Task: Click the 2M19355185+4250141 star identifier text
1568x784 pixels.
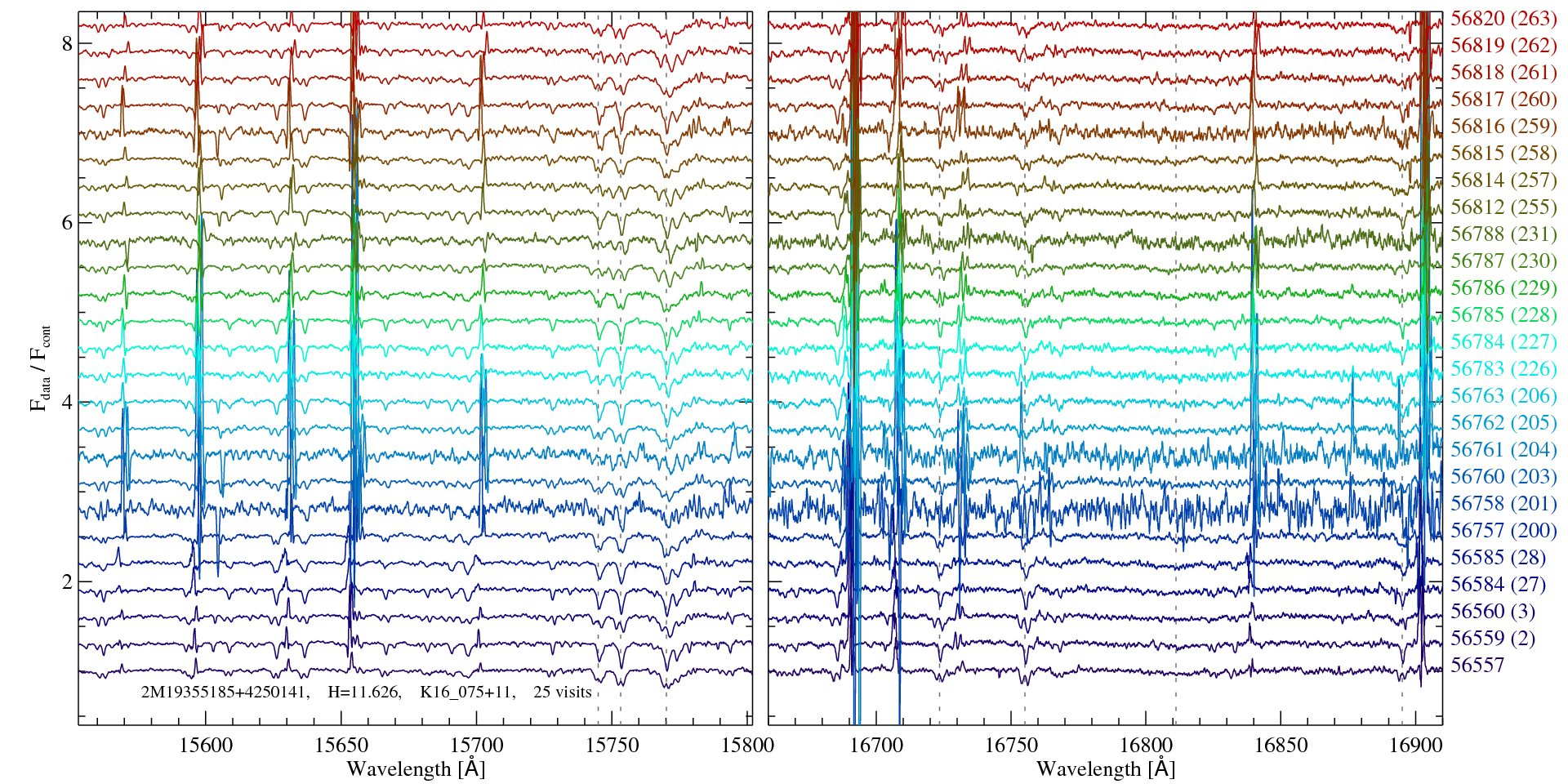Action: click(x=225, y=693)
